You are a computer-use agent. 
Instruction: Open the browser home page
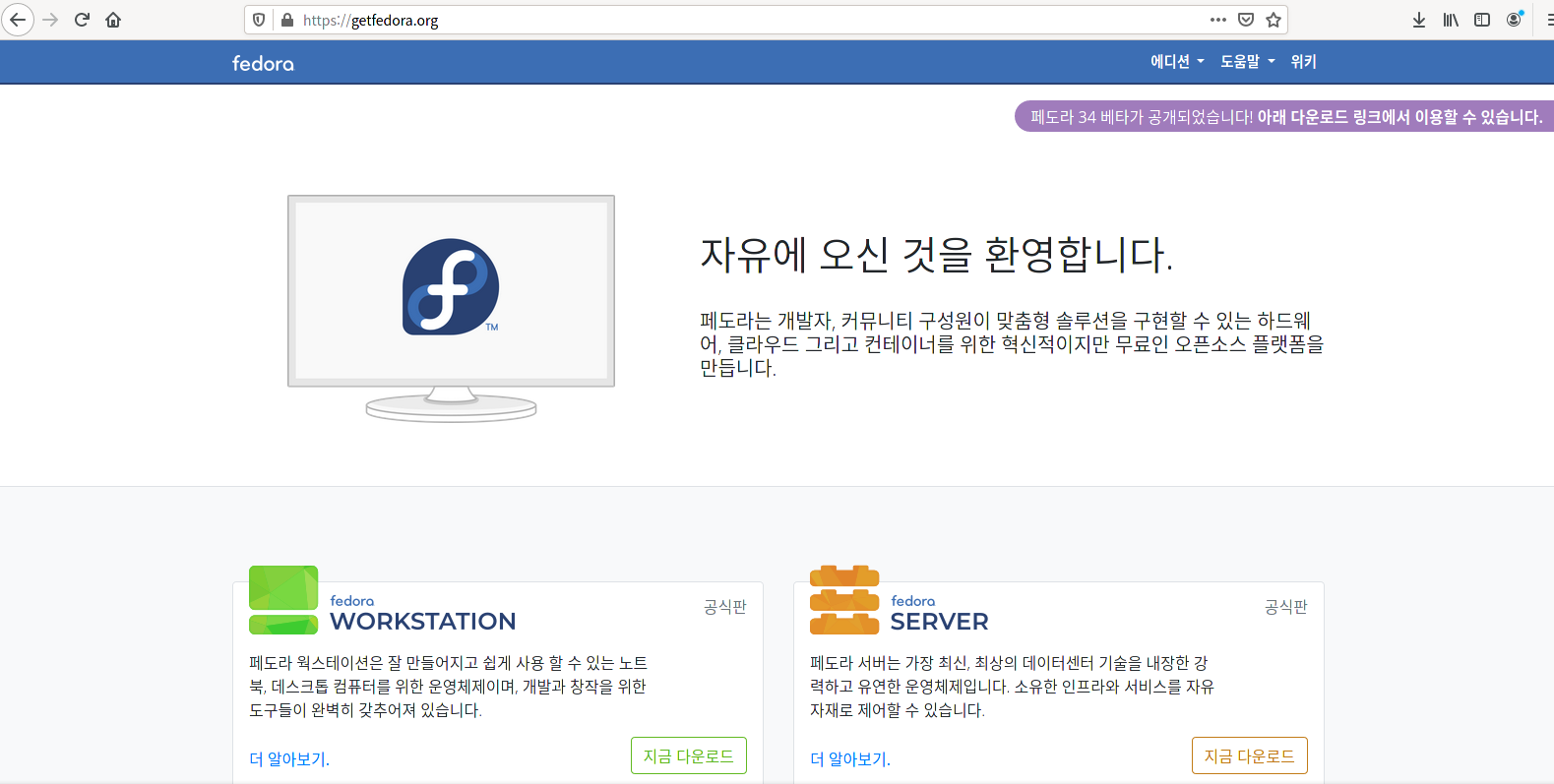point(113,20)
